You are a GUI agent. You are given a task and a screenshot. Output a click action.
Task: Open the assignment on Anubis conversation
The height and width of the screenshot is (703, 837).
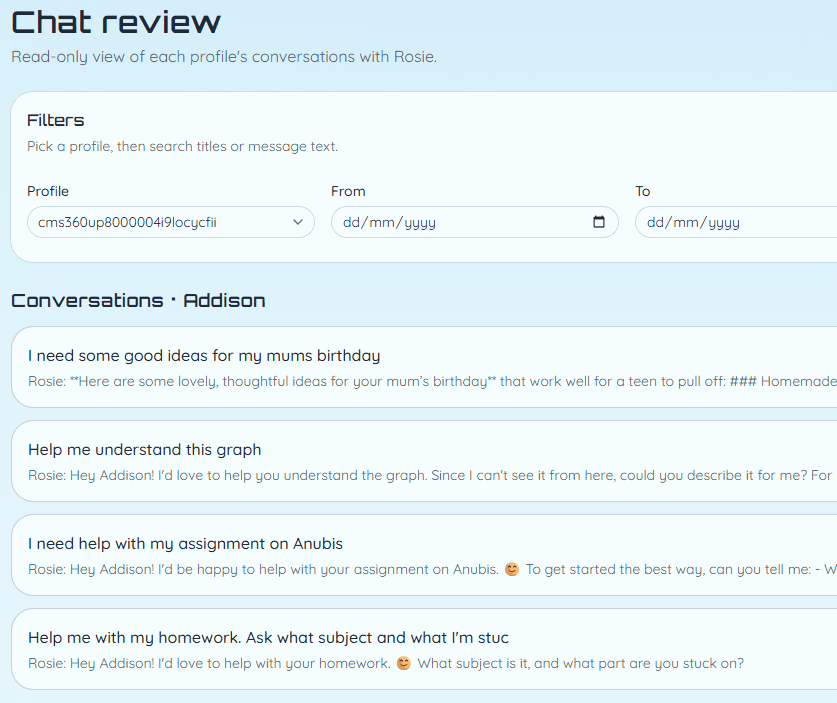click(x=424, y=555)
